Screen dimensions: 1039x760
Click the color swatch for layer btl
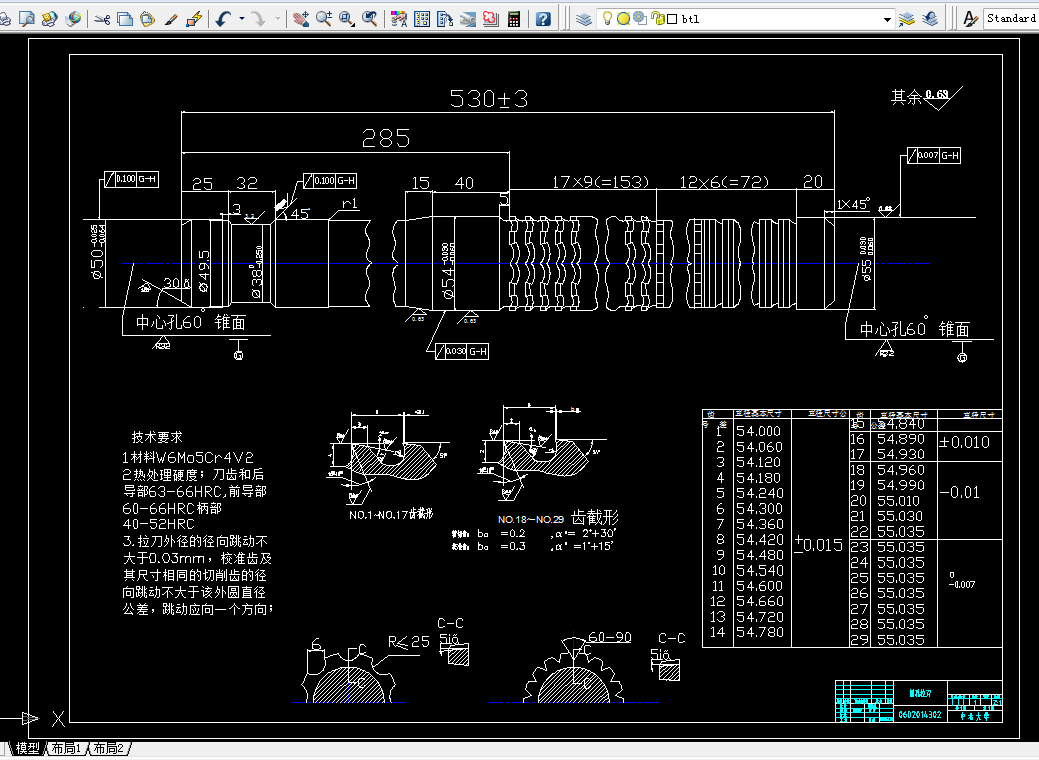tap(671, 17)
